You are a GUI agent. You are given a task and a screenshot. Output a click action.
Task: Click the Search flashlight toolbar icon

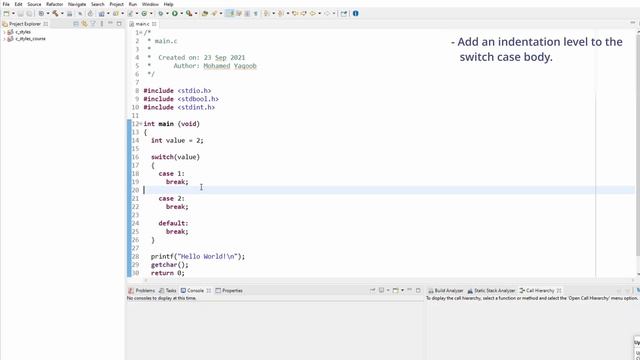[x=214, y=13]
